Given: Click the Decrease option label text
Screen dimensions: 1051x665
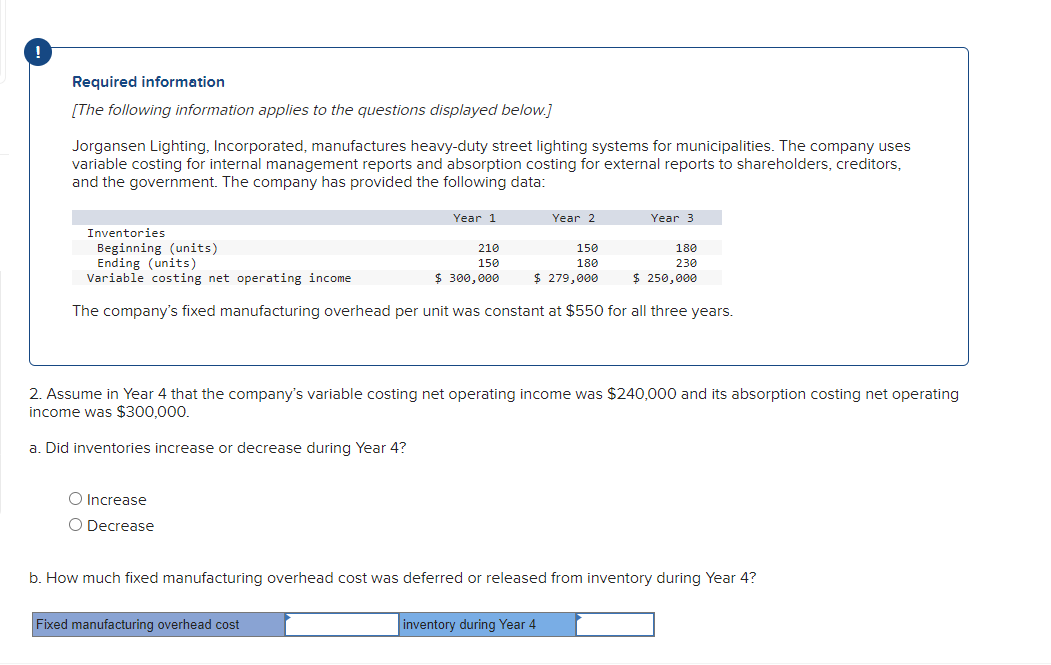Looking at the screenshot, I should (x=121, y=526).
